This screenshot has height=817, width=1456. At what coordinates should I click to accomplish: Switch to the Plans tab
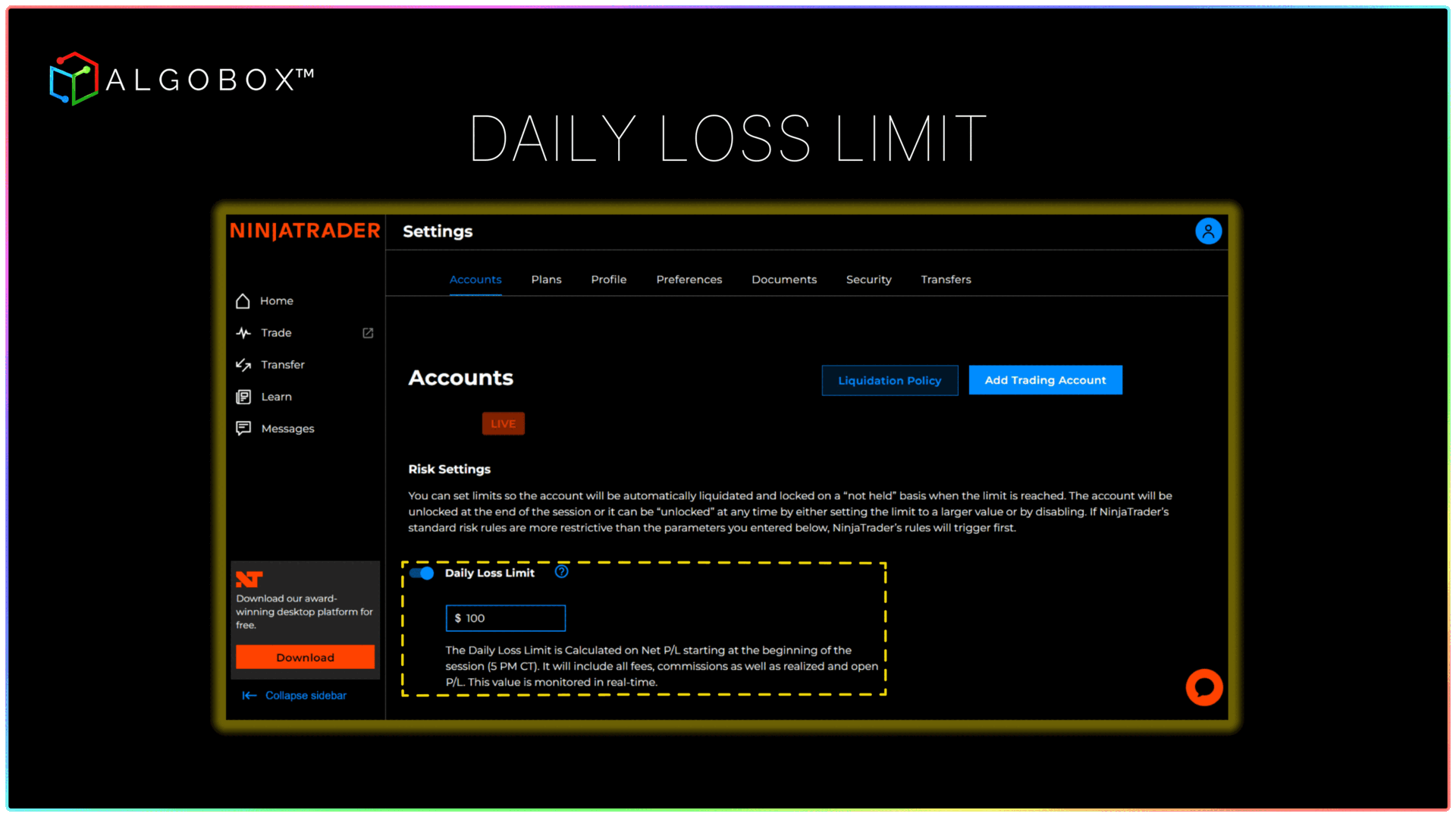tap(546, 280)
